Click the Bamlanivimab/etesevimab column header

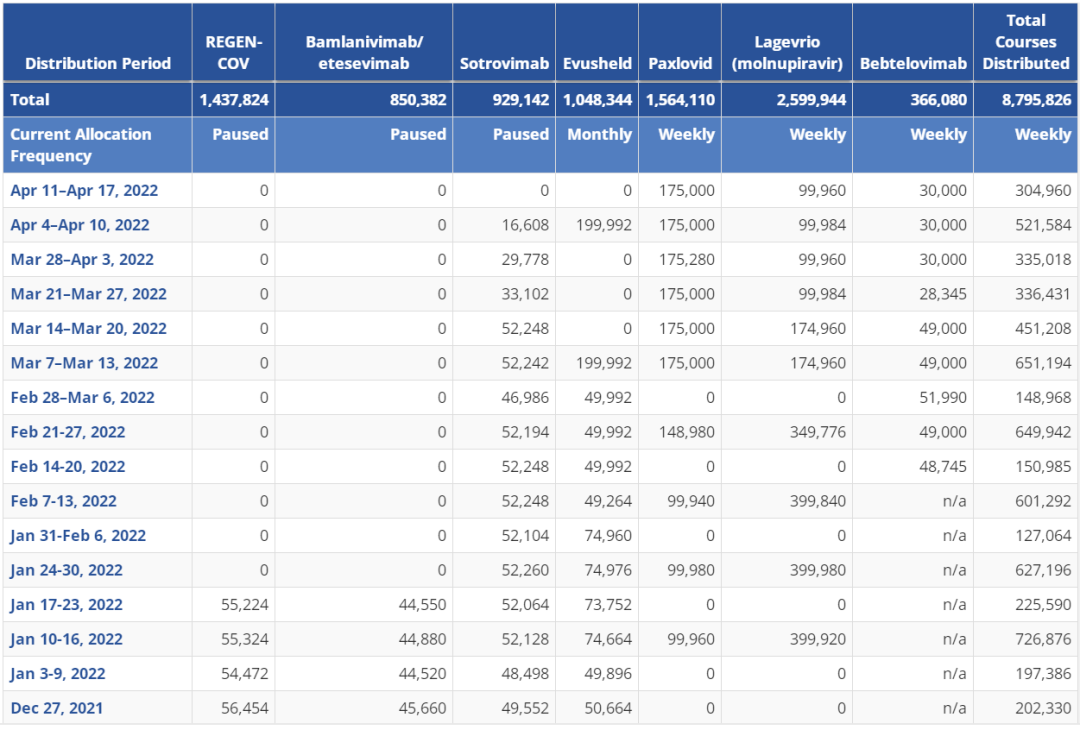click(x=364, y=52)
